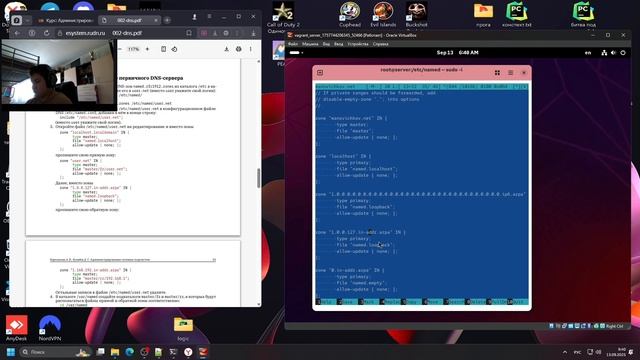
Task: Click the 117% PDF zoom field
Action: [x=133, y=49]
